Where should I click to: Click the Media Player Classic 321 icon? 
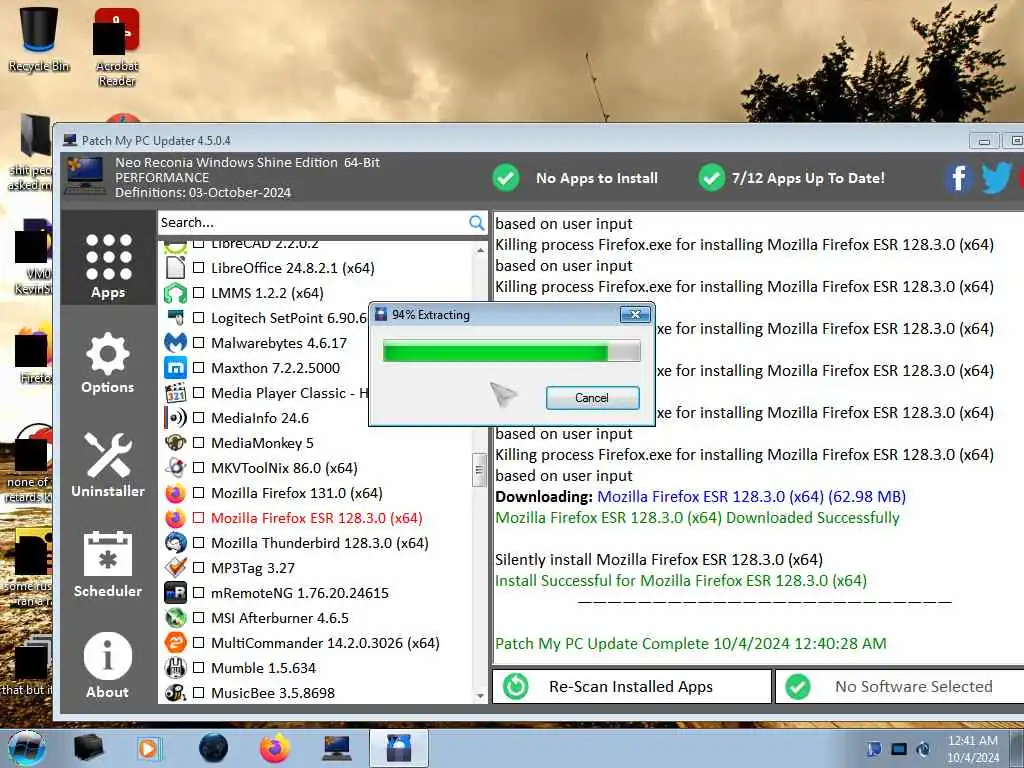[175, 392]
